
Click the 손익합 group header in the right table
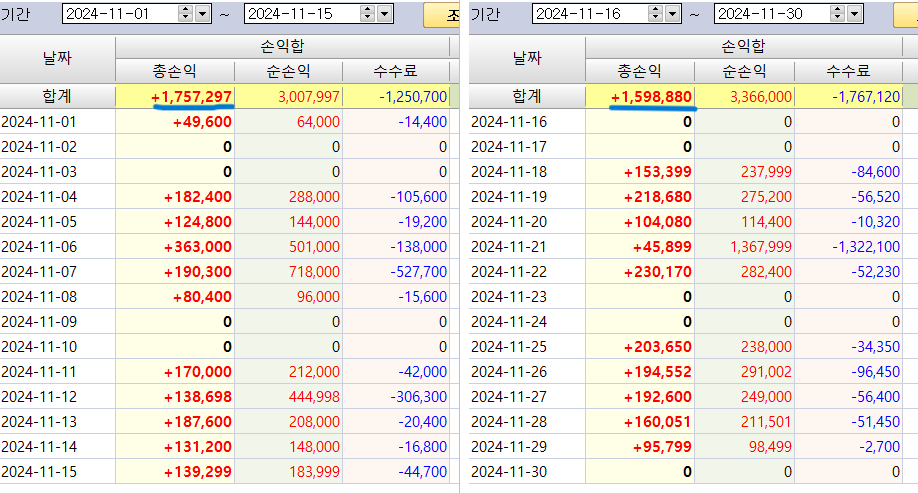(x=744, y=46)
